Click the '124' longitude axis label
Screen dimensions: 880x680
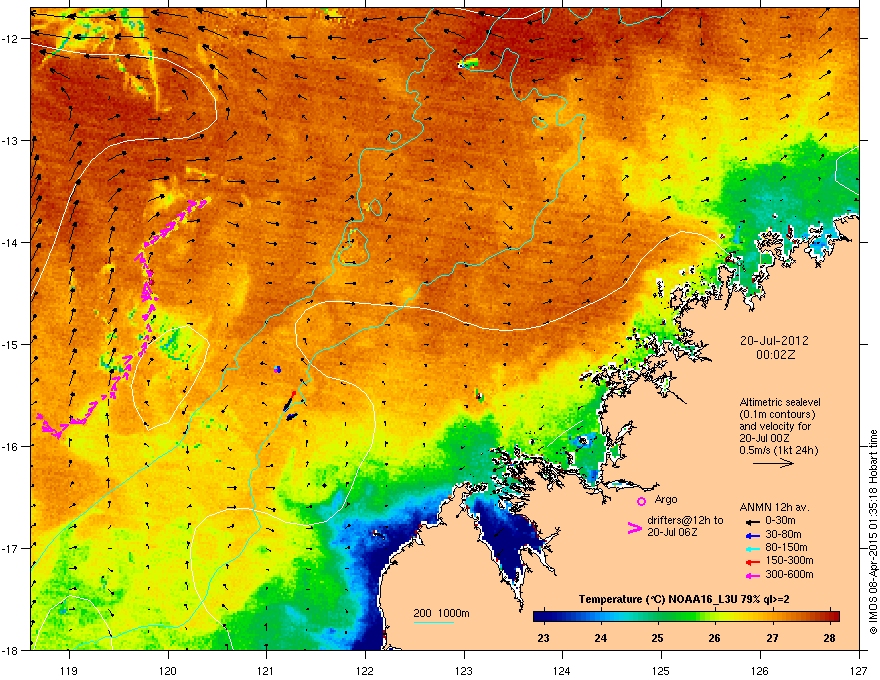coord(562,671)
